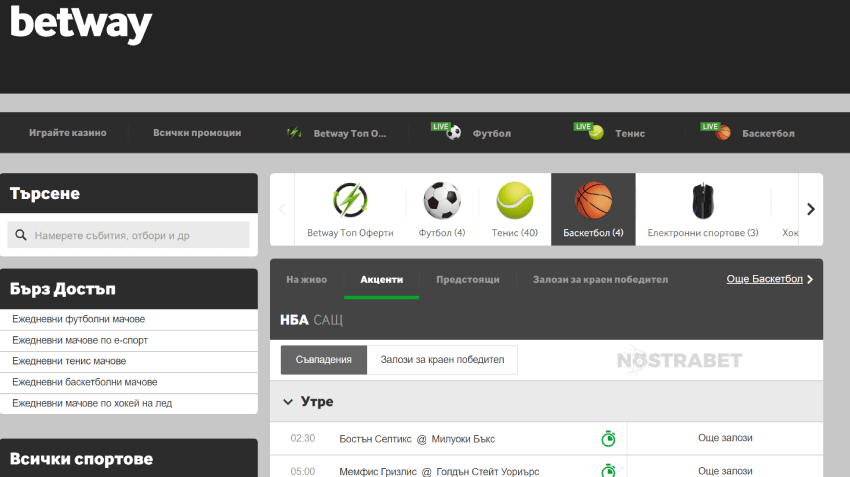This screenshot has height=477, width=850.
Task: Click the 05:00 match time
Action: tap(302, 472)
